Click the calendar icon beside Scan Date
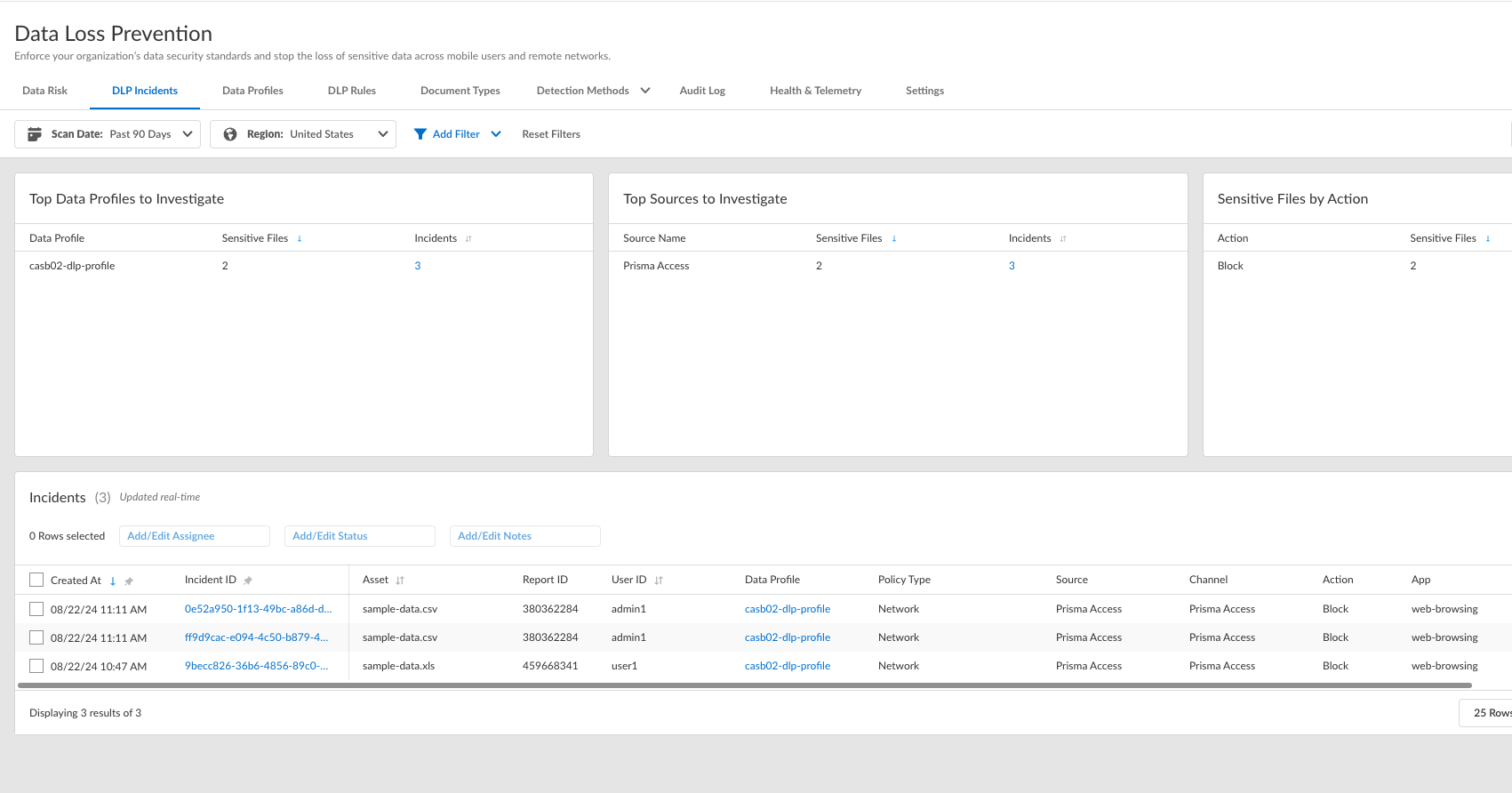Screen dimensions: 1512x793 click(x=35, y=134)
